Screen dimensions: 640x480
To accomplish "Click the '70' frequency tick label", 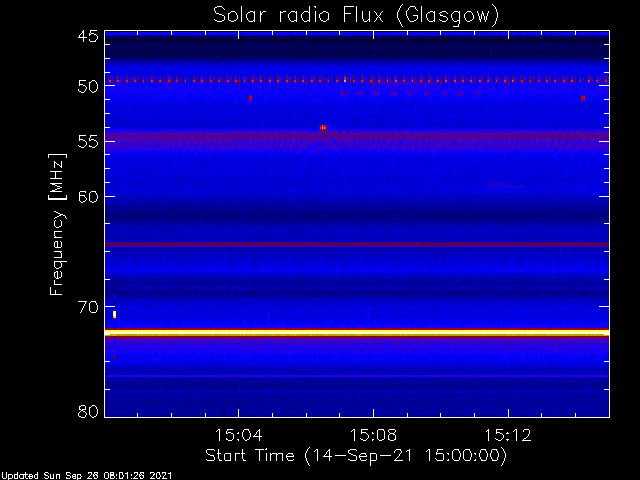I will [88, 307].
